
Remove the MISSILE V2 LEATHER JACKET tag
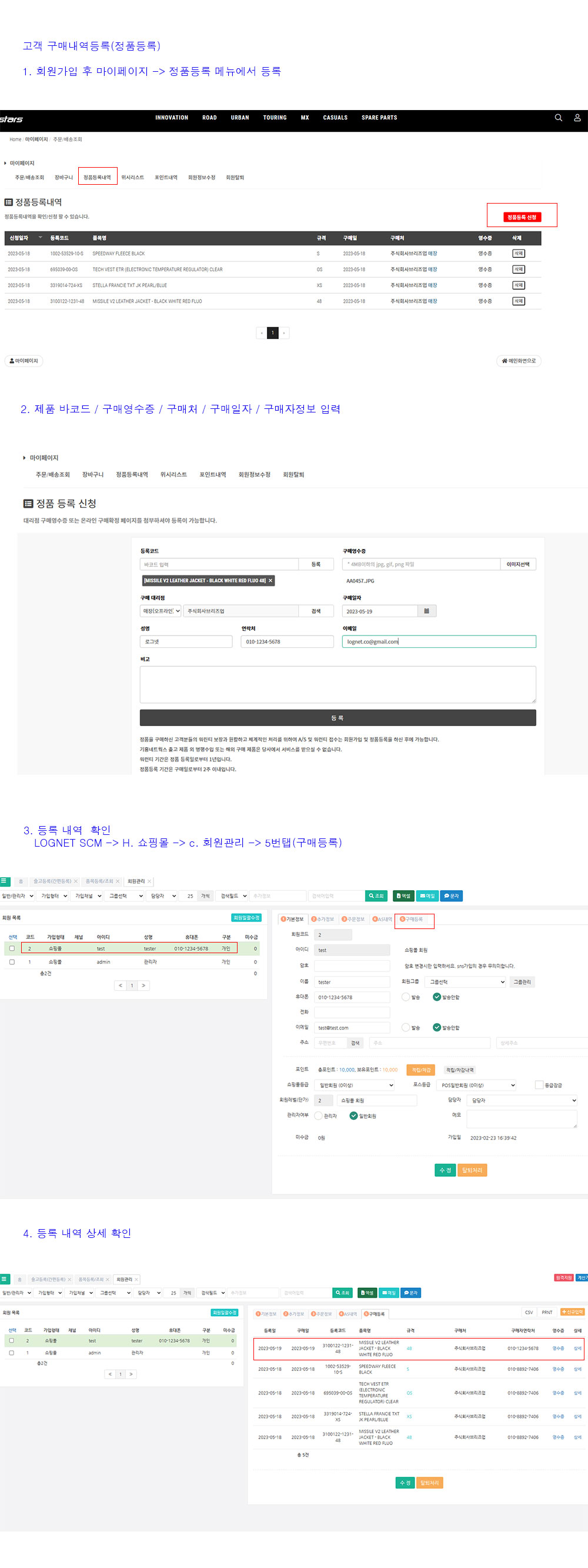pyautogui.click(x=270, y=581)
